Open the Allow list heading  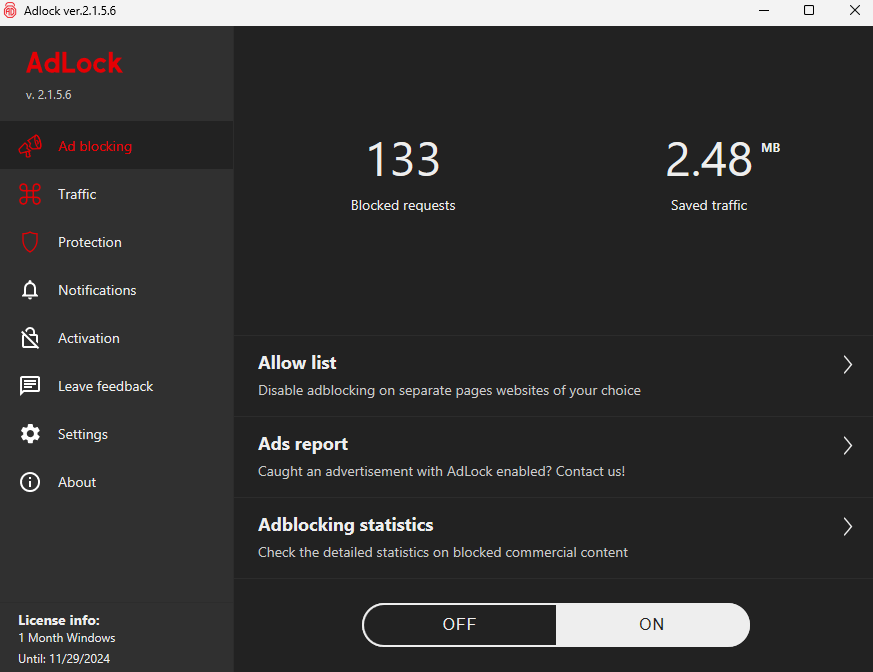(x=297, y=363)
